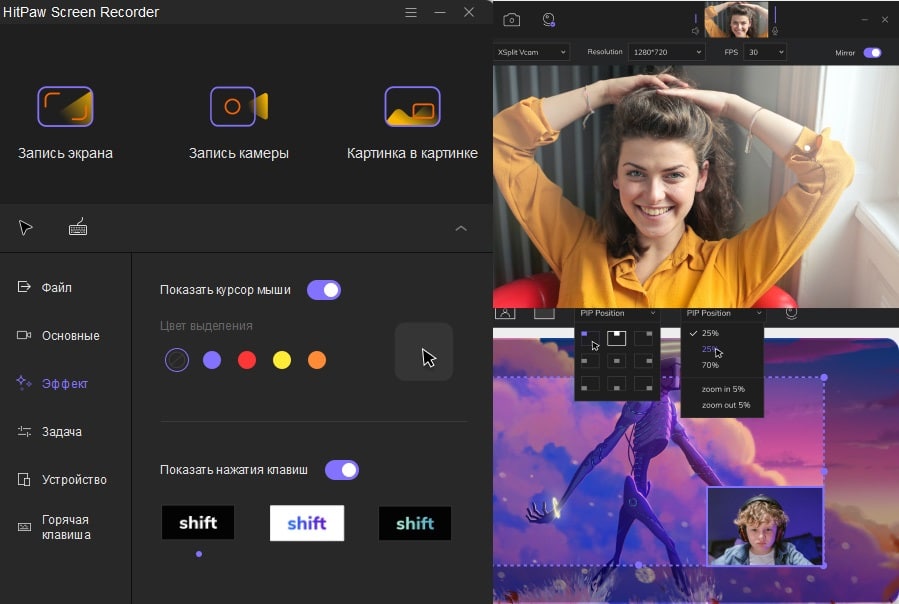Turn off the Mirror toggle
This screenshot has height=604, width=899.
tap(872, 52)
